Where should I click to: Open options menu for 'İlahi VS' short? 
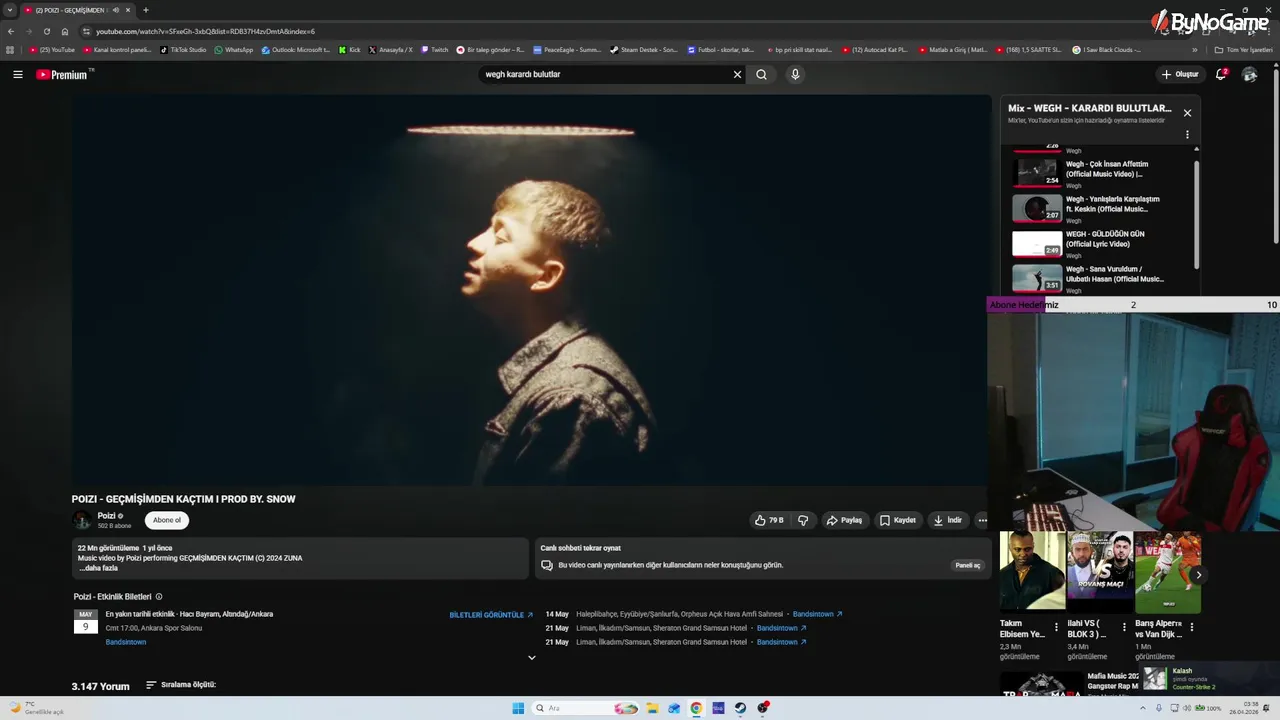point(1124,628)
